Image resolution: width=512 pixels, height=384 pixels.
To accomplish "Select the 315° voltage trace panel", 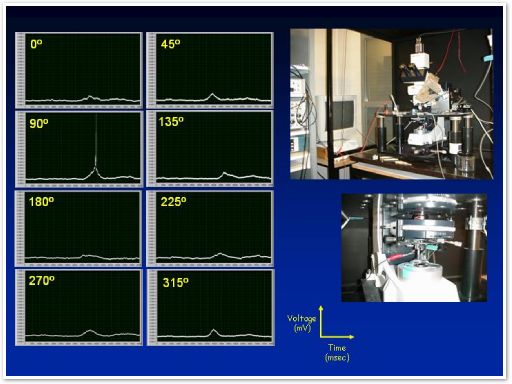I will [x=211, y=307].
